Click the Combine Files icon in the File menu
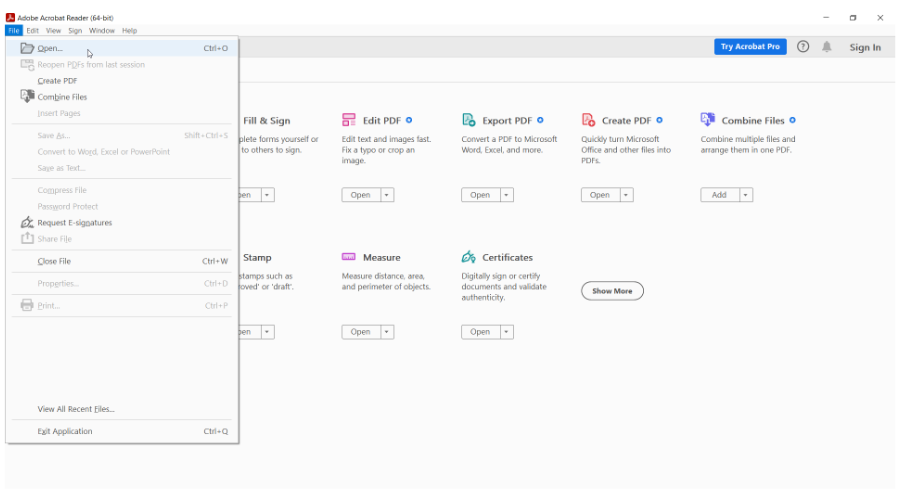Viewport: 900px width, 500px height. pyautogui.click(x=27, y=96)
